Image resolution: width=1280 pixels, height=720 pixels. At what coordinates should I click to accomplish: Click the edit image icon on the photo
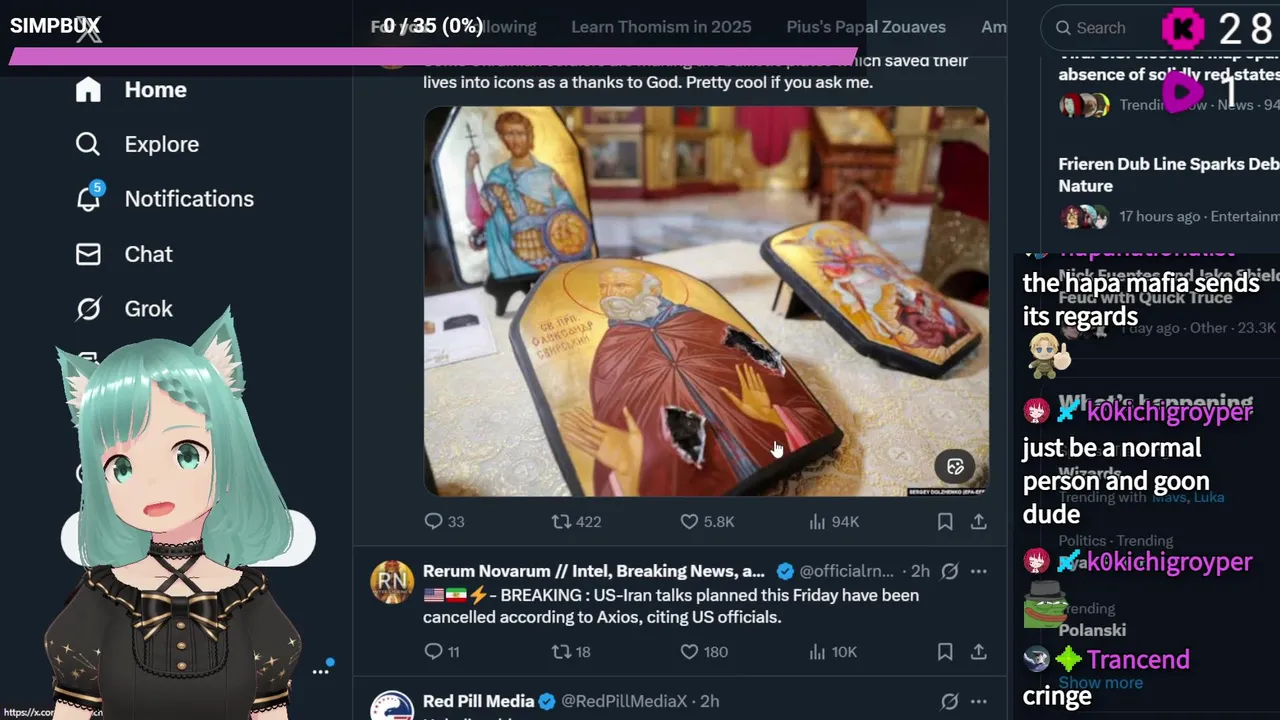[955, 466]
